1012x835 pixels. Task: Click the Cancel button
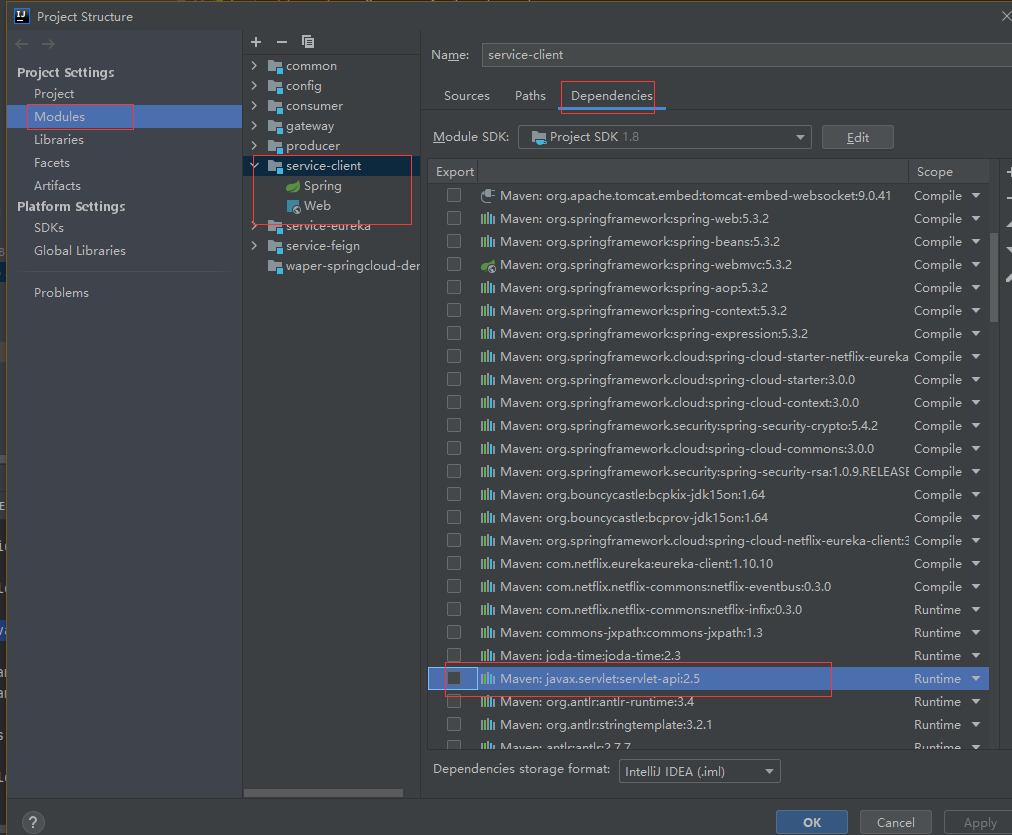tap(895, 823)
